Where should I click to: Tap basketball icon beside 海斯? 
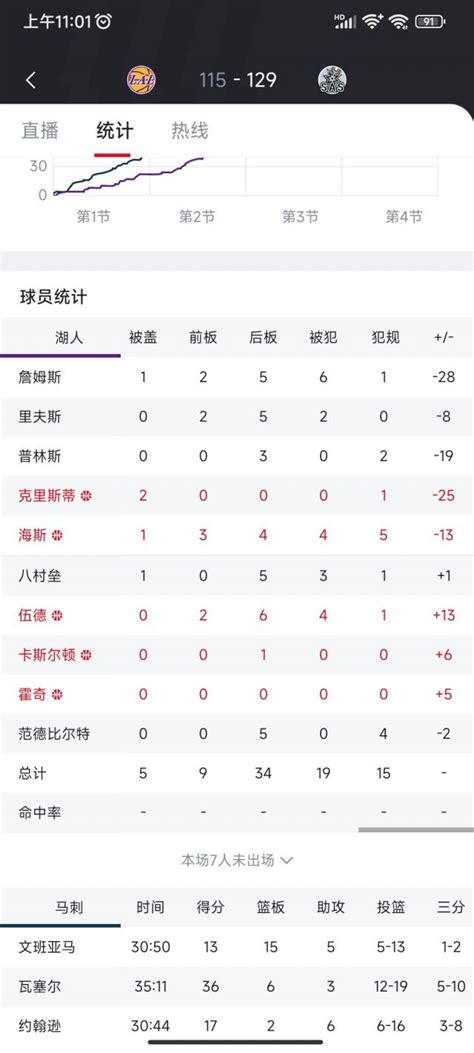57,535
